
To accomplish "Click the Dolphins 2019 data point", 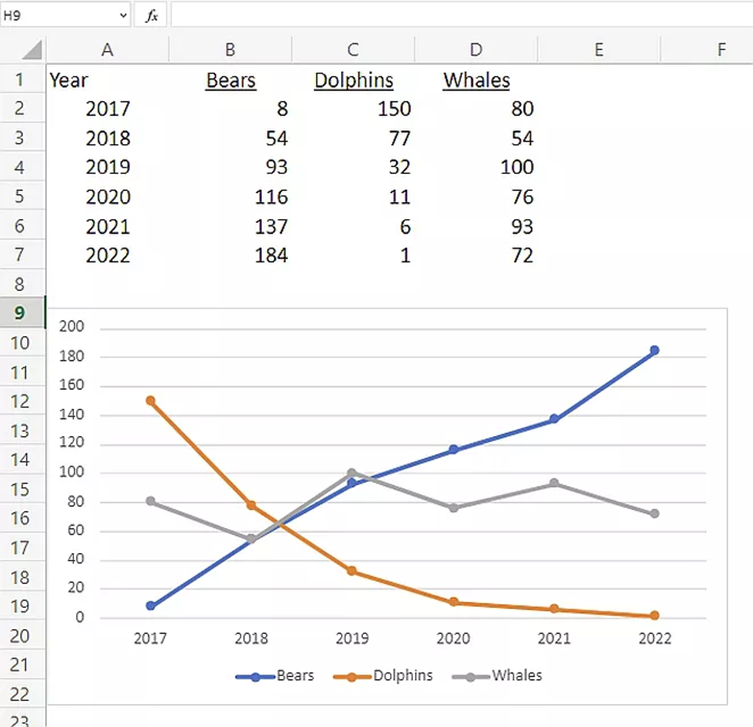I will (x=352, y=571).
